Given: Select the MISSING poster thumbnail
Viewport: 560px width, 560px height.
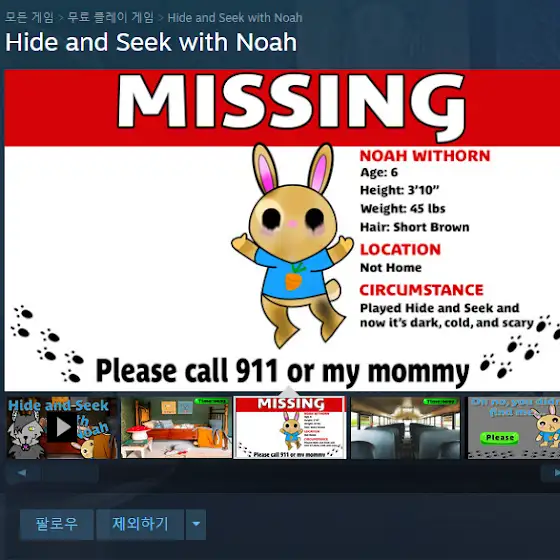Looking at the screenshot, I should point(290,428).
